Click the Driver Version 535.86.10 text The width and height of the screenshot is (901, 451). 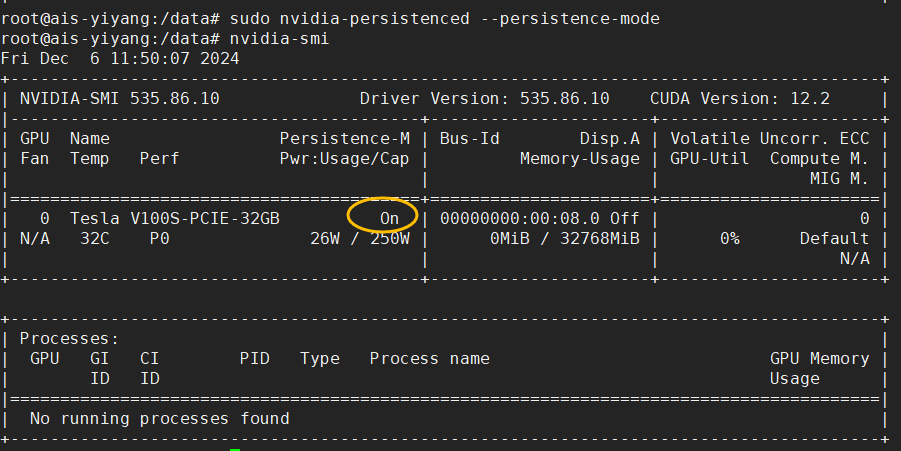(484, 99)
